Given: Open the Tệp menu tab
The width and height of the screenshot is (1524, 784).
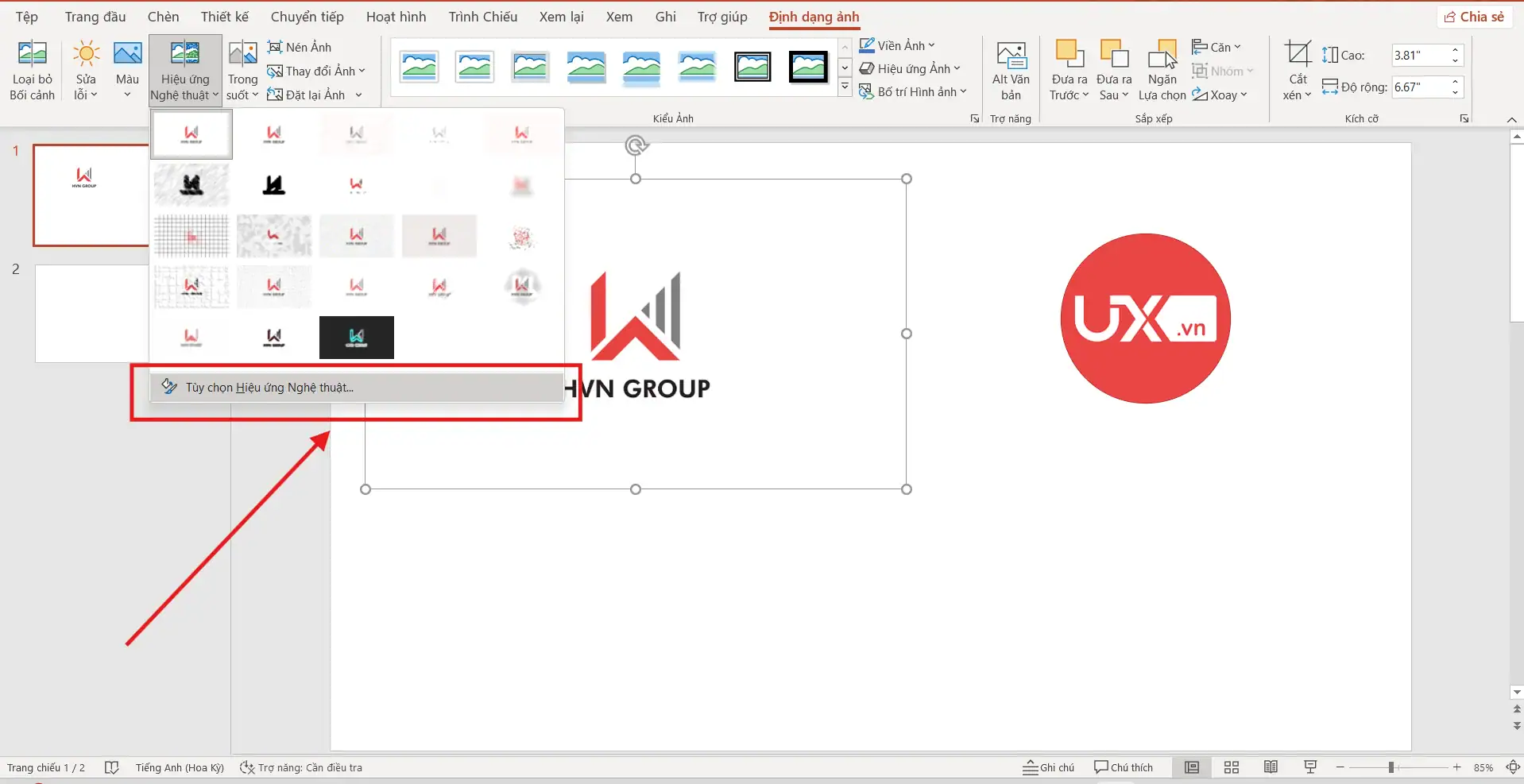Looking at the screenshot, I should 27,17.
